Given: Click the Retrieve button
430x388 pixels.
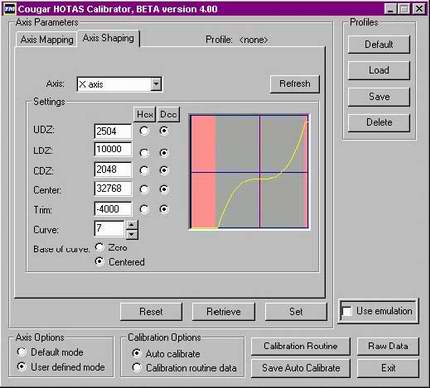Looking at the screenshot, I should tap(223, 312).
